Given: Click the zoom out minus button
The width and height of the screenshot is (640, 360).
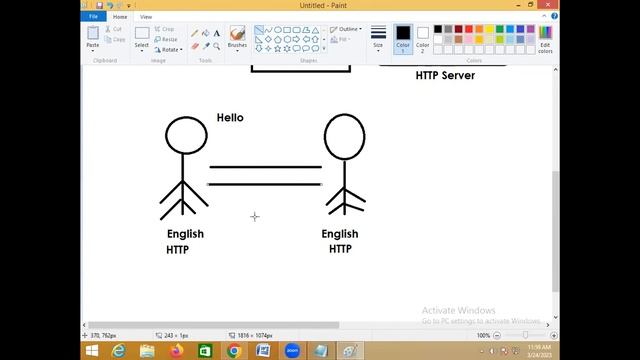Looking at the screenshot, I should point(497,335).
